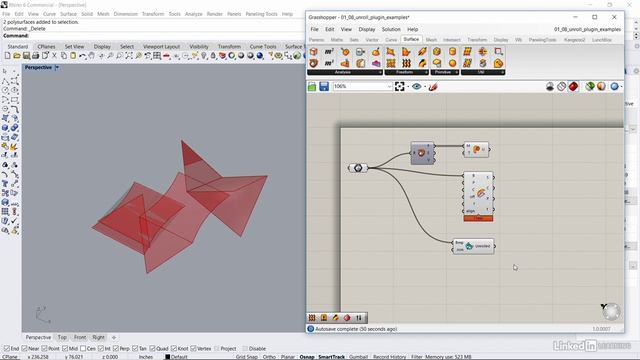Toggle the End osnap checkbox
Image resolution: width=640 pixels, height=360 pixels.
7,349
